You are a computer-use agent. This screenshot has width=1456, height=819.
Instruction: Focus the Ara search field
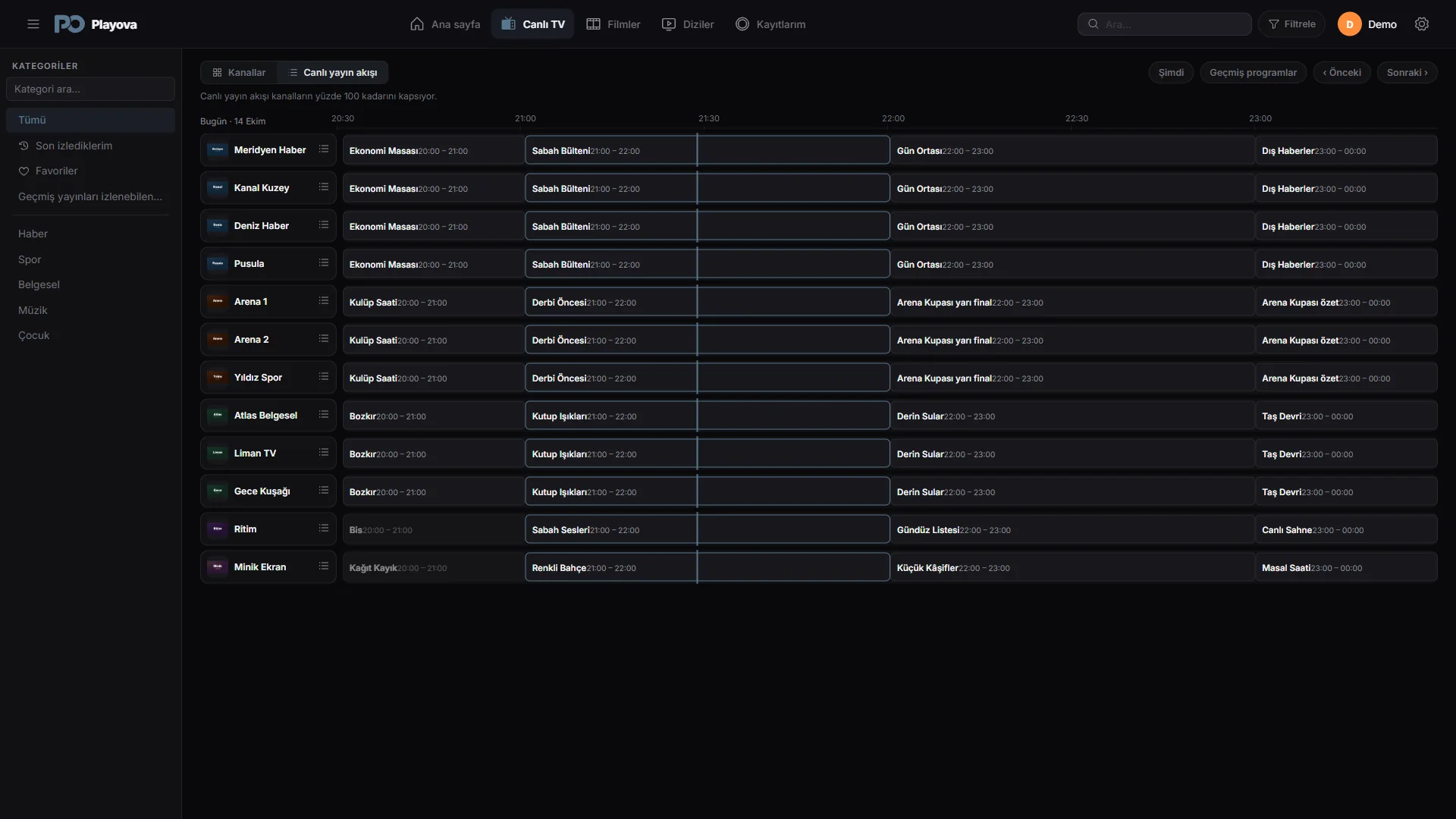[x=1165, y=24]
